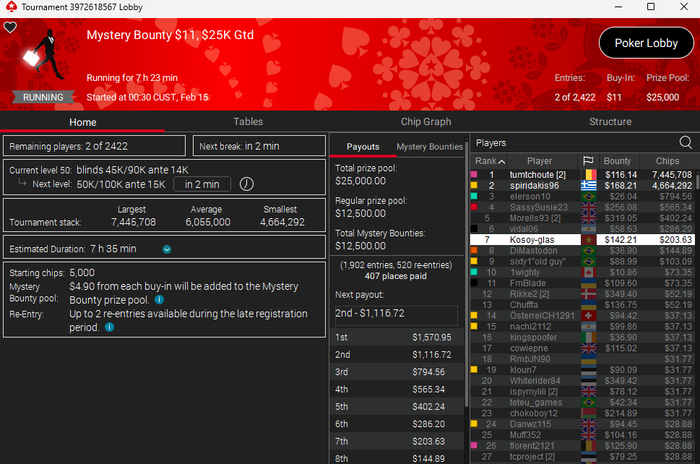The height and width of the screenshot is (464, 700).
Task: Click Next payout 2nd - $1,116.72 field
Action: (396, 314)
